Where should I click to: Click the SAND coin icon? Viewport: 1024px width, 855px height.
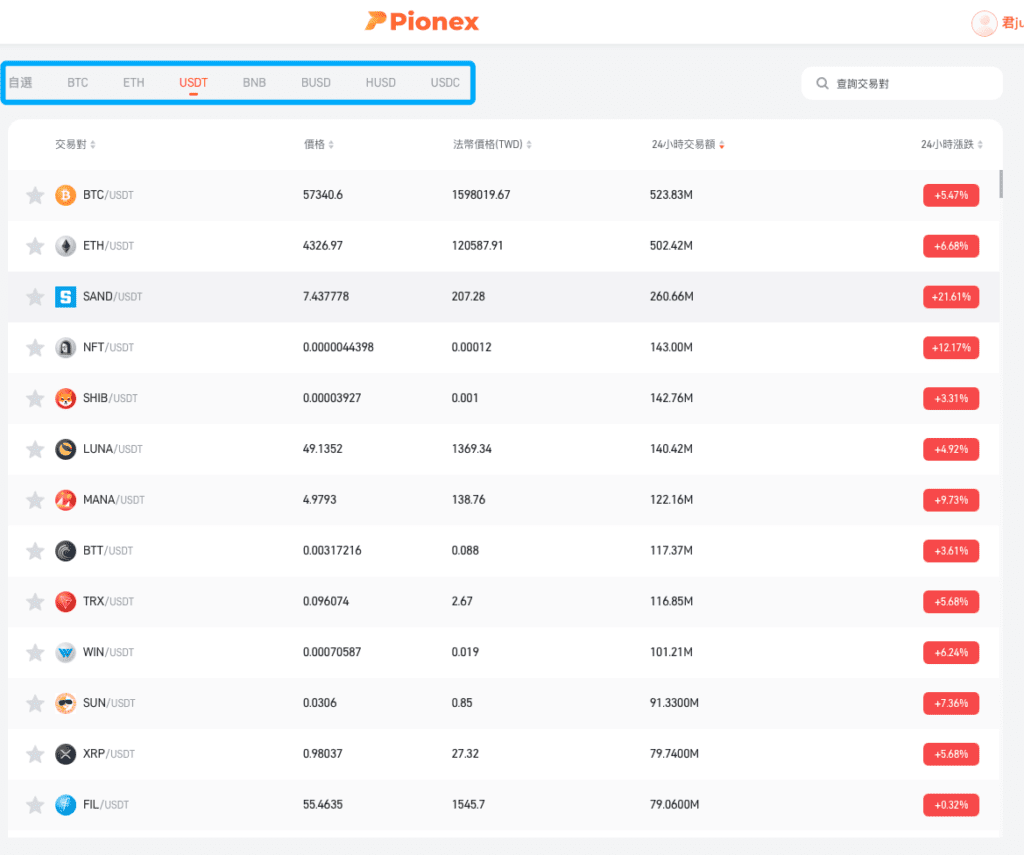tap(65, 297)
